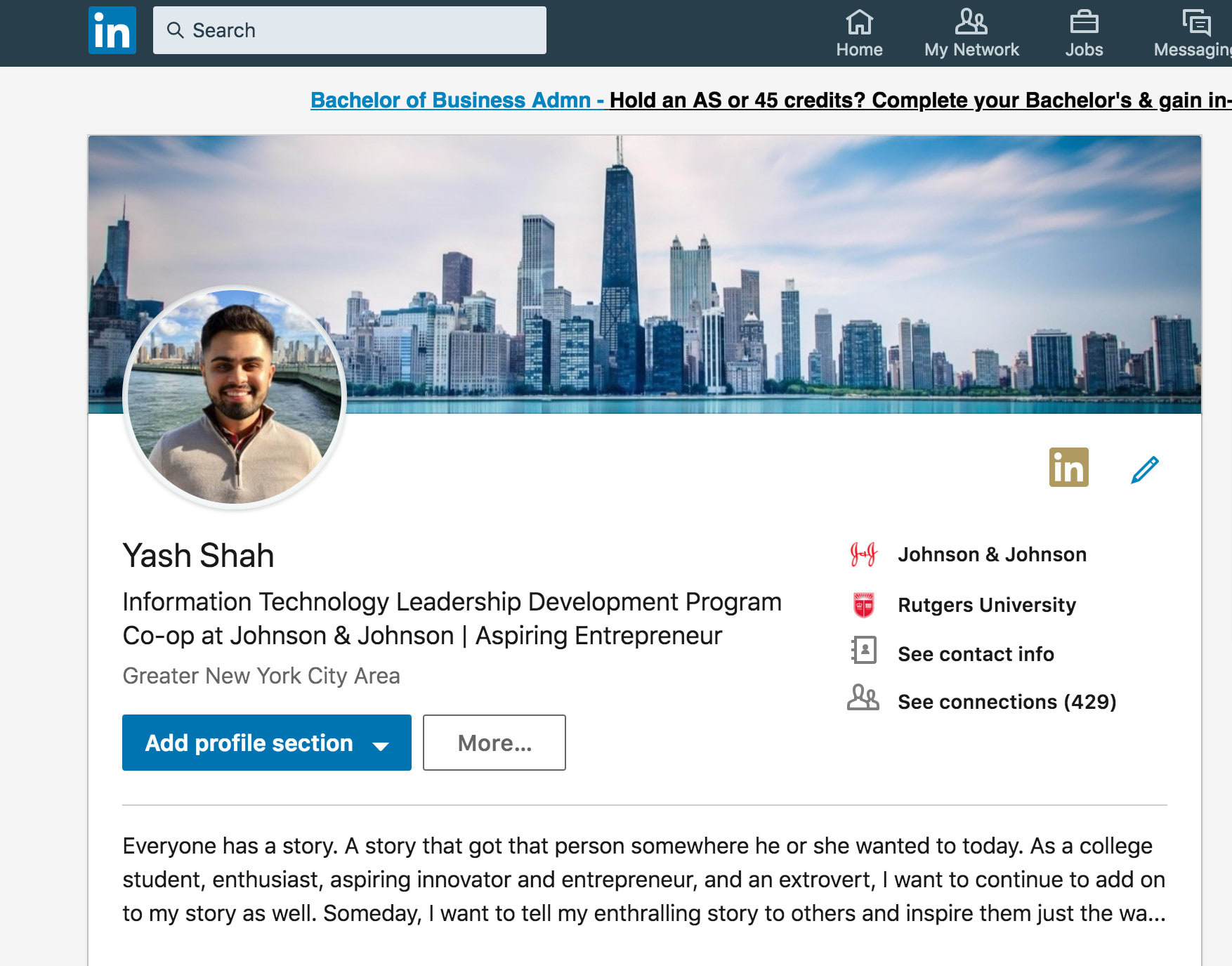The image size is (1232, 966).
Task: Open the Jobs briefcase icon
Action: [1084, 22]
